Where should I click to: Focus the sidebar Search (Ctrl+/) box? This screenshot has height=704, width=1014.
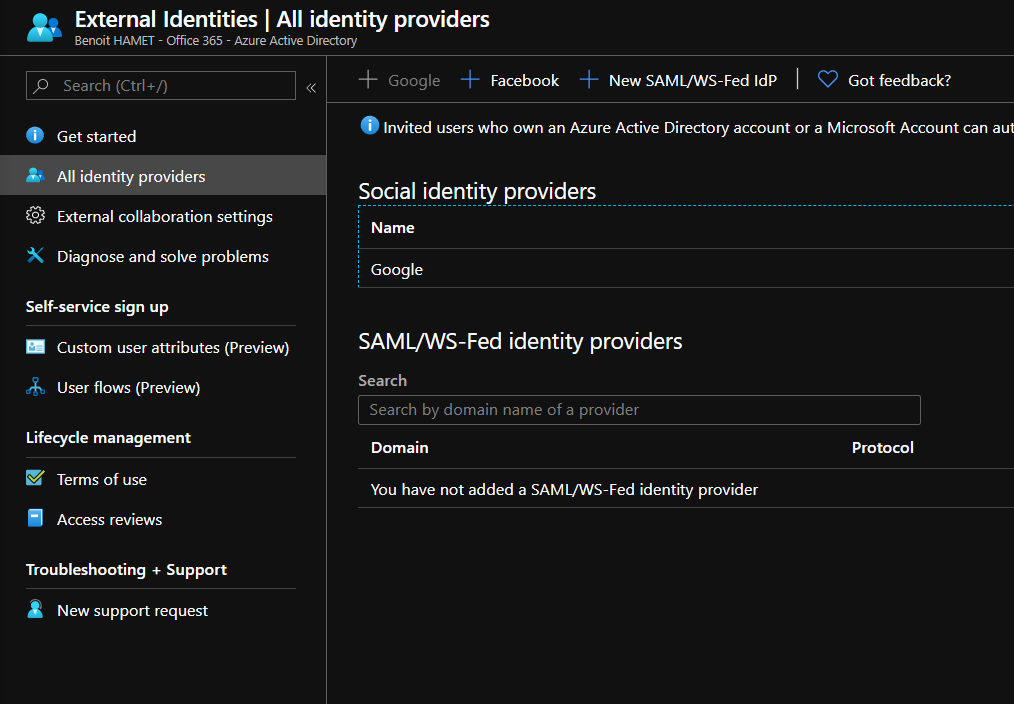tap(170, 86)
